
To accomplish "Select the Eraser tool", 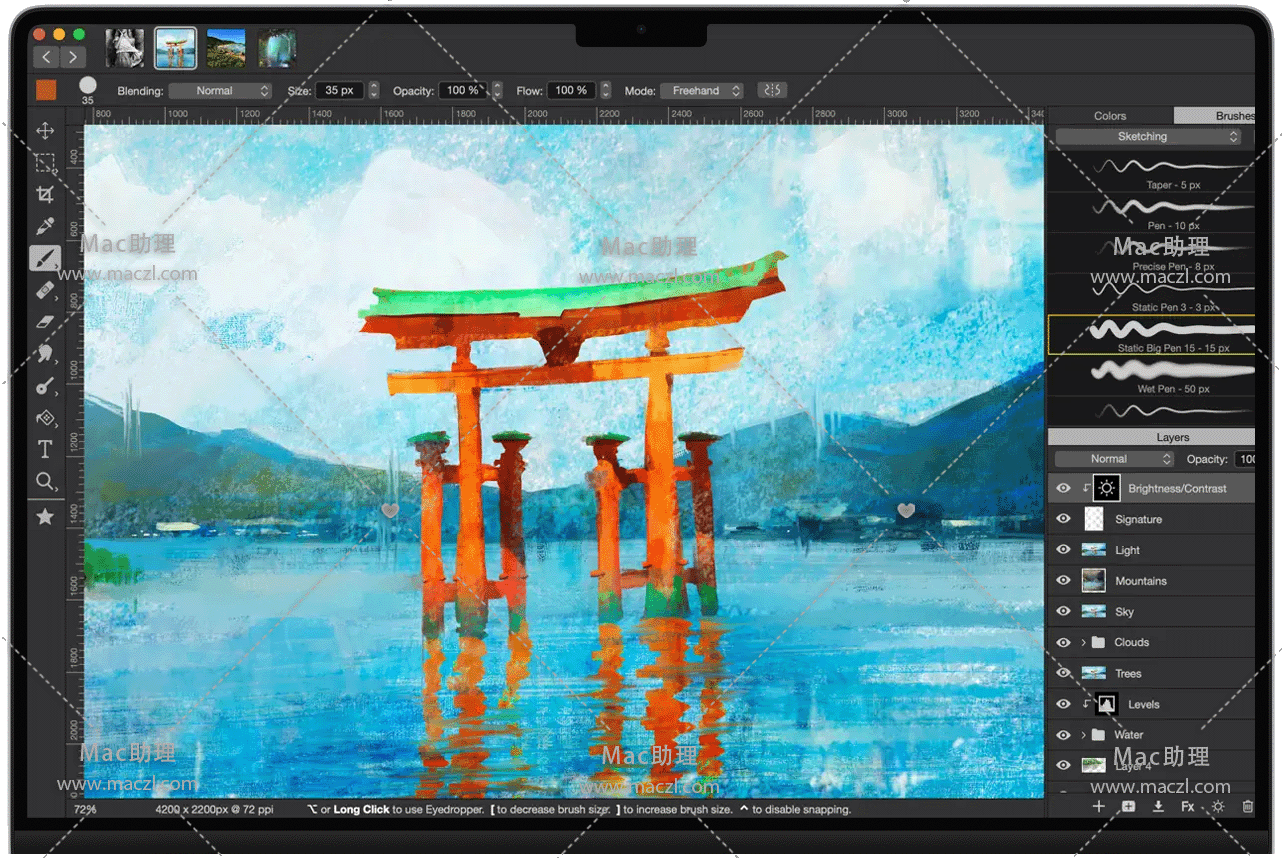I will pos(45,322).
